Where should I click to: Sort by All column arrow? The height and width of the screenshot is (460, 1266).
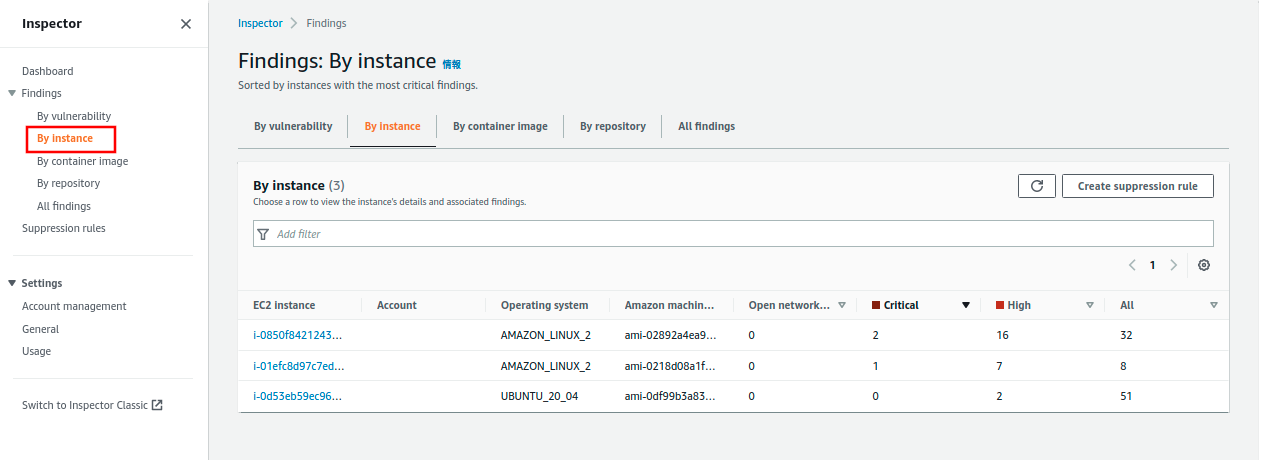point(1213,306)
